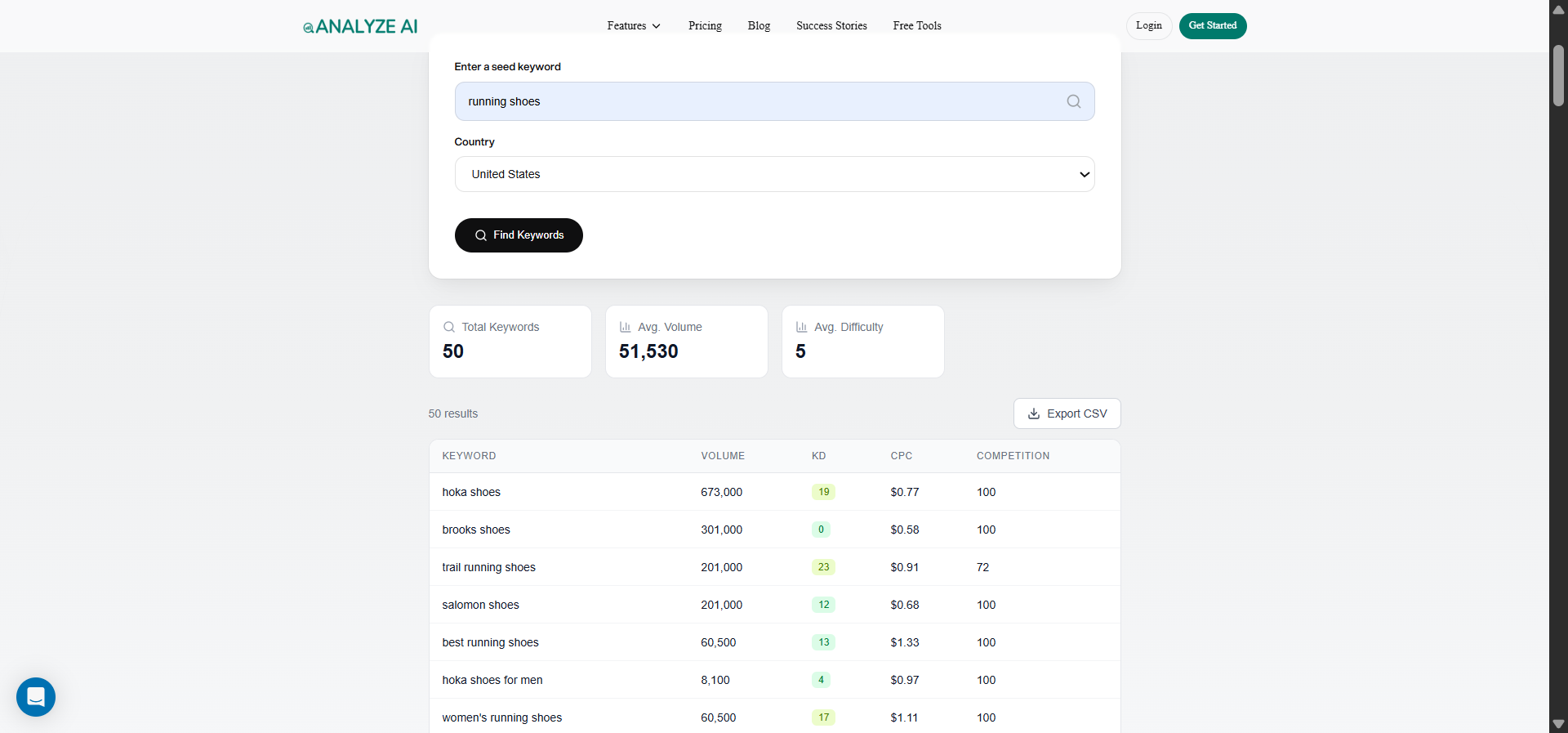The height and width of the screenshot is (733, 1568).
Task: Click the scrollbar down arrow
Action: click(x=1558, y=724)
